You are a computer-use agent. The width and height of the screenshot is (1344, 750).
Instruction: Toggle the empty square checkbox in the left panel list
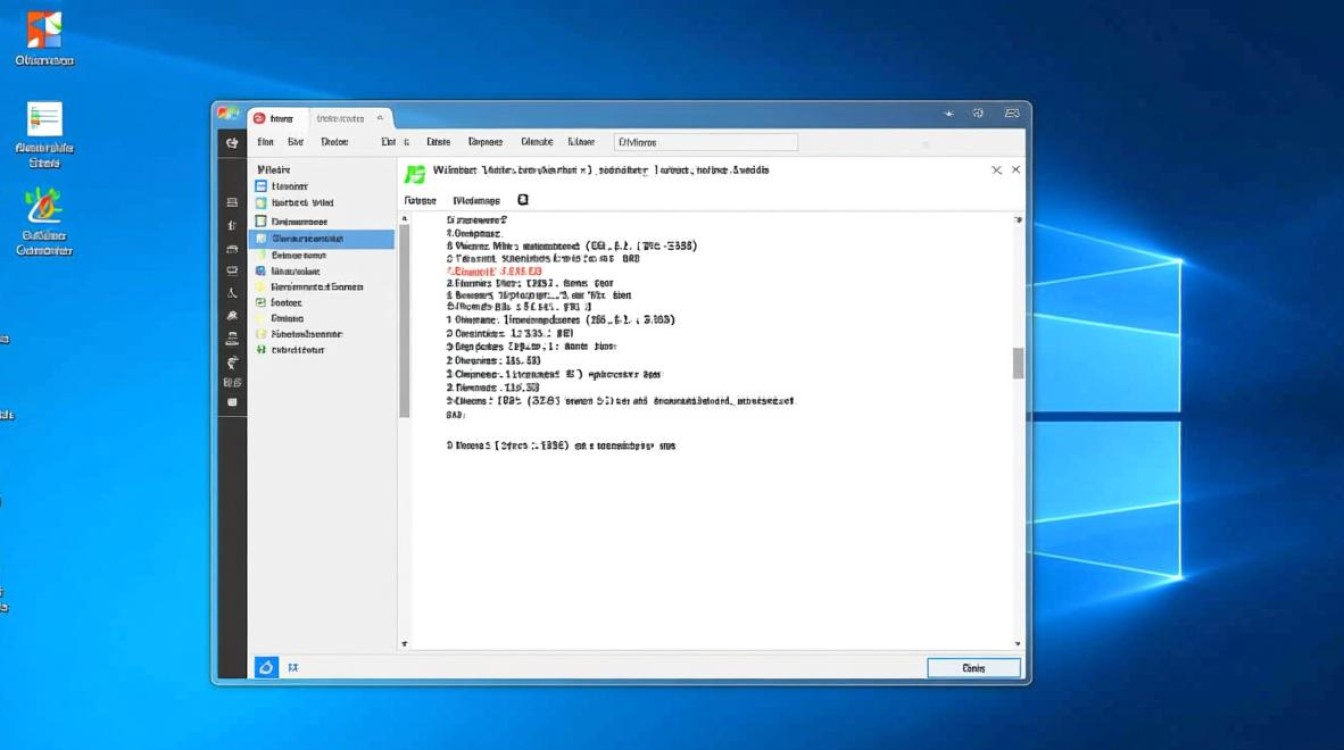click(261, 221)
